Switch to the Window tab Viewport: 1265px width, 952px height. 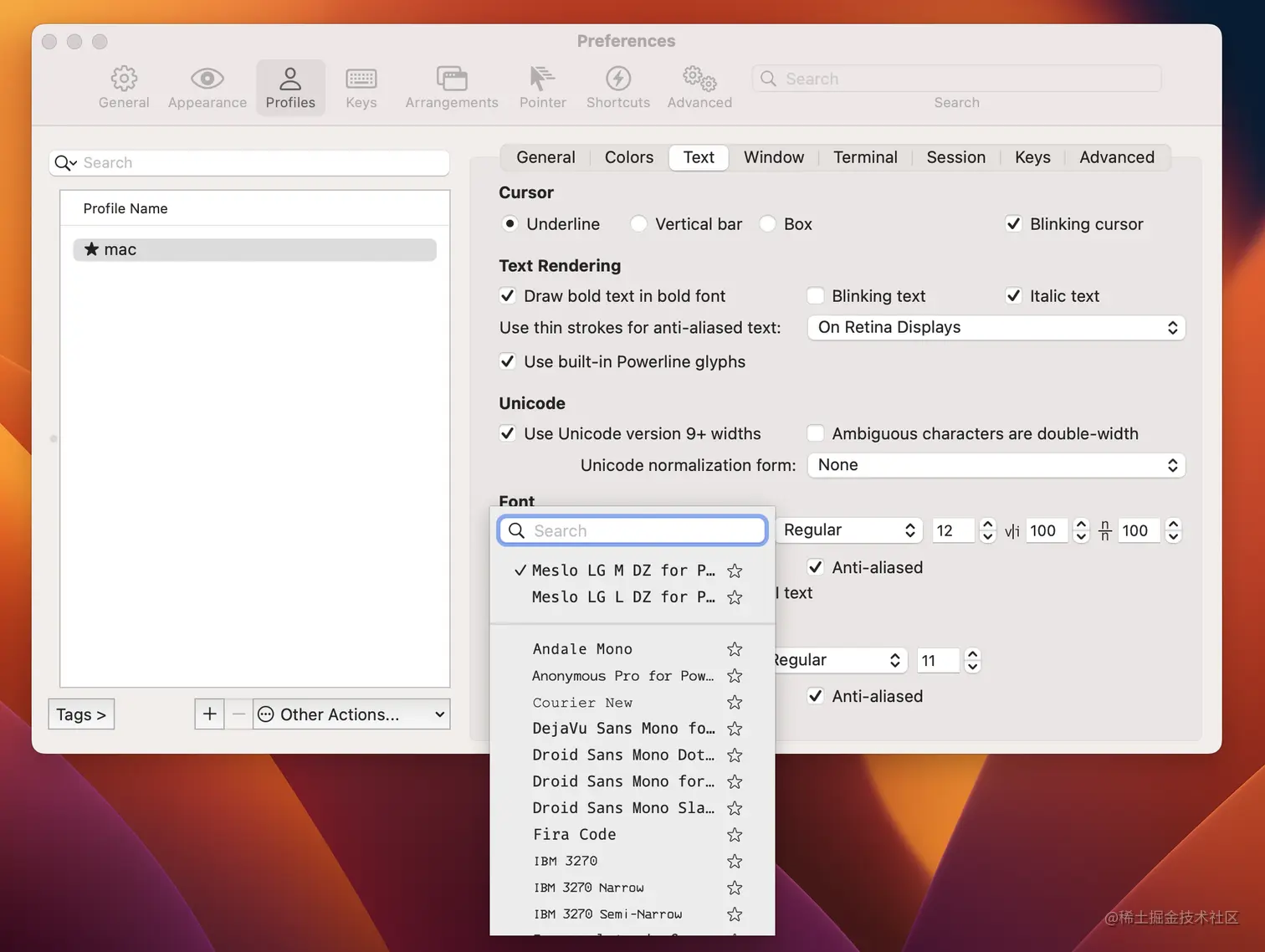click(774, 157)
